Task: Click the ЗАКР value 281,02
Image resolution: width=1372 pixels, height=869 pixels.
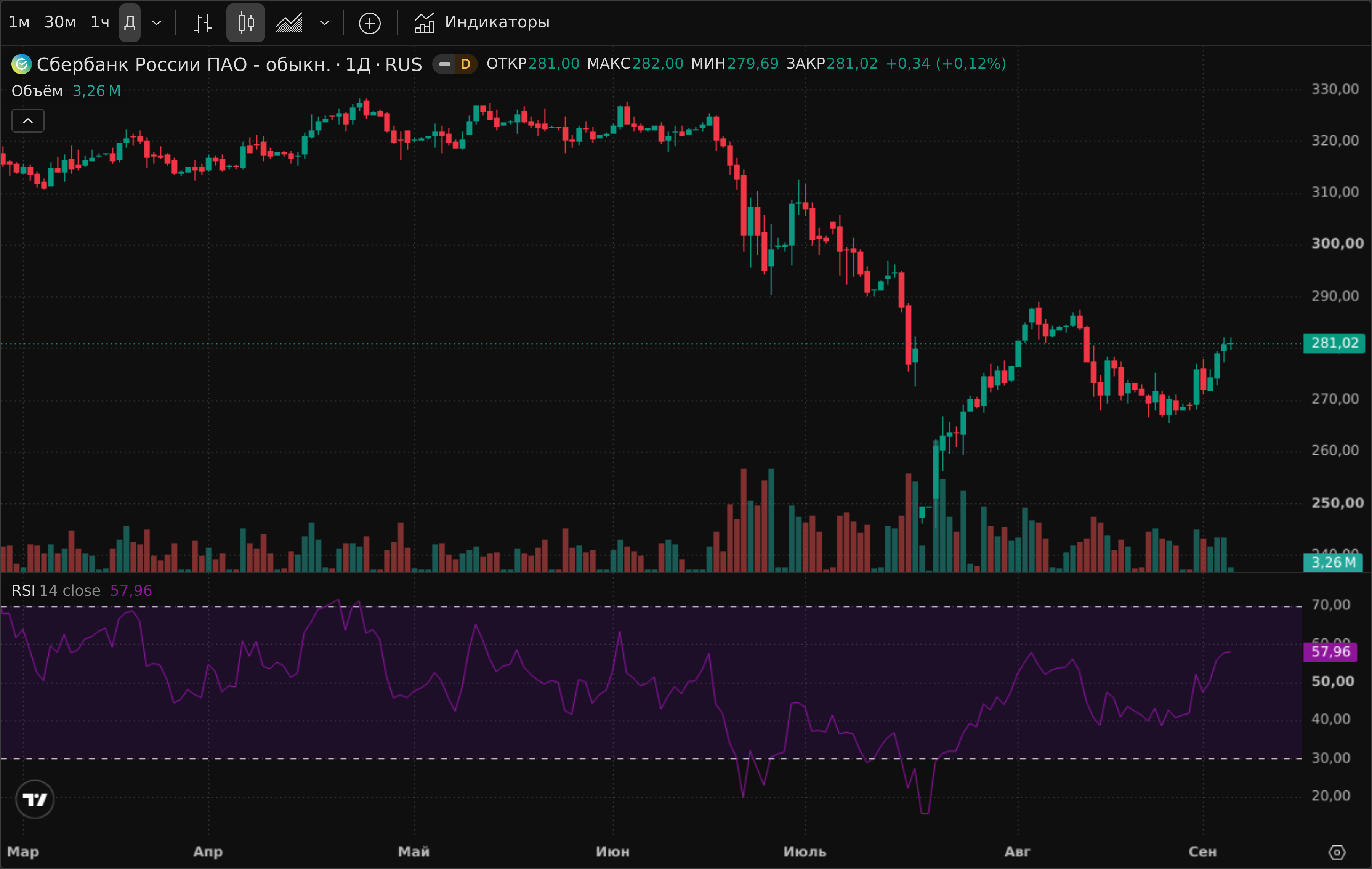Action: pos(853,63)
